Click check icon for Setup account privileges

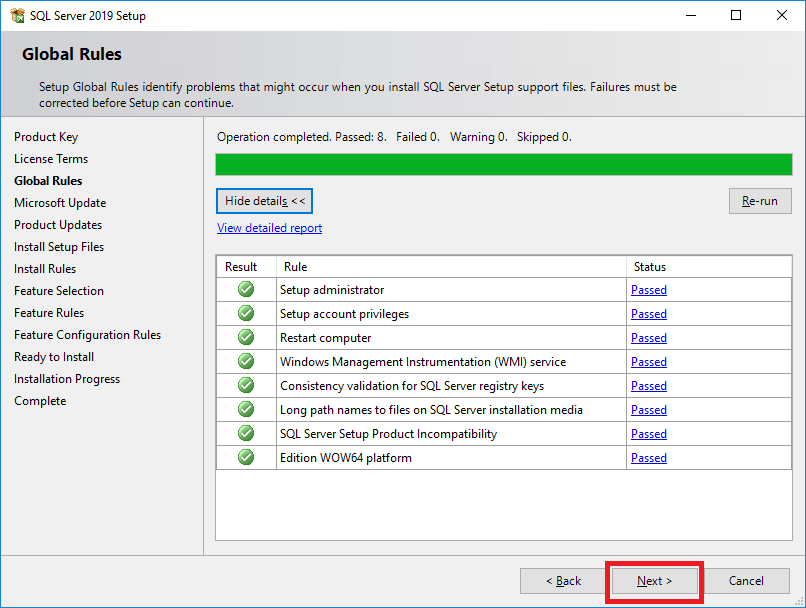pos(246,313)
